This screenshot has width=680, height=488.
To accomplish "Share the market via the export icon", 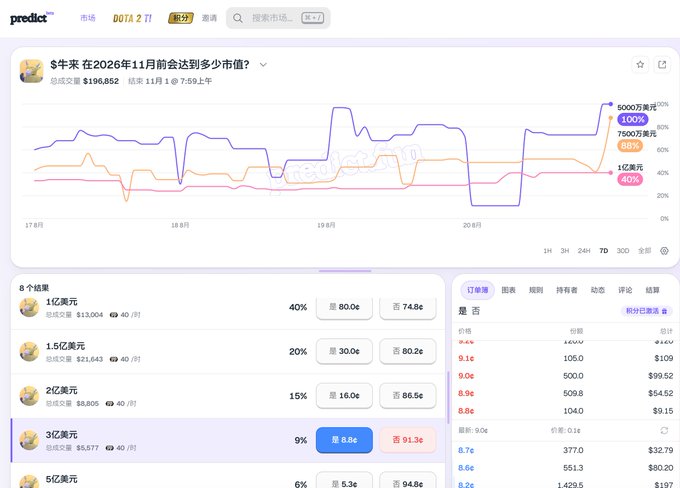I will coord(662,65).
